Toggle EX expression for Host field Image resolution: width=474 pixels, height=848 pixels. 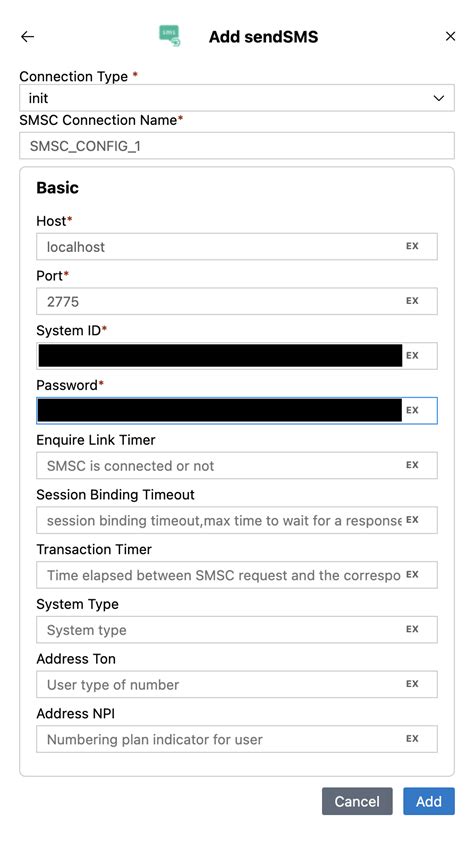coord(412,246)
